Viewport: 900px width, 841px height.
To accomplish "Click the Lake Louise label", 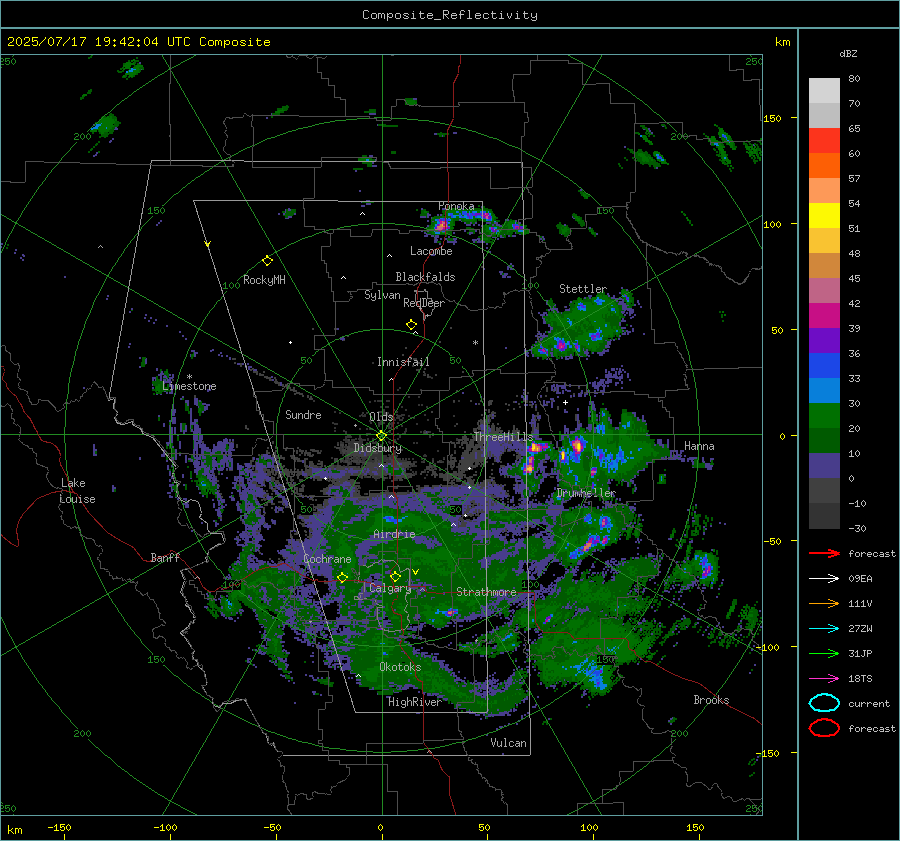I will 77,491.
